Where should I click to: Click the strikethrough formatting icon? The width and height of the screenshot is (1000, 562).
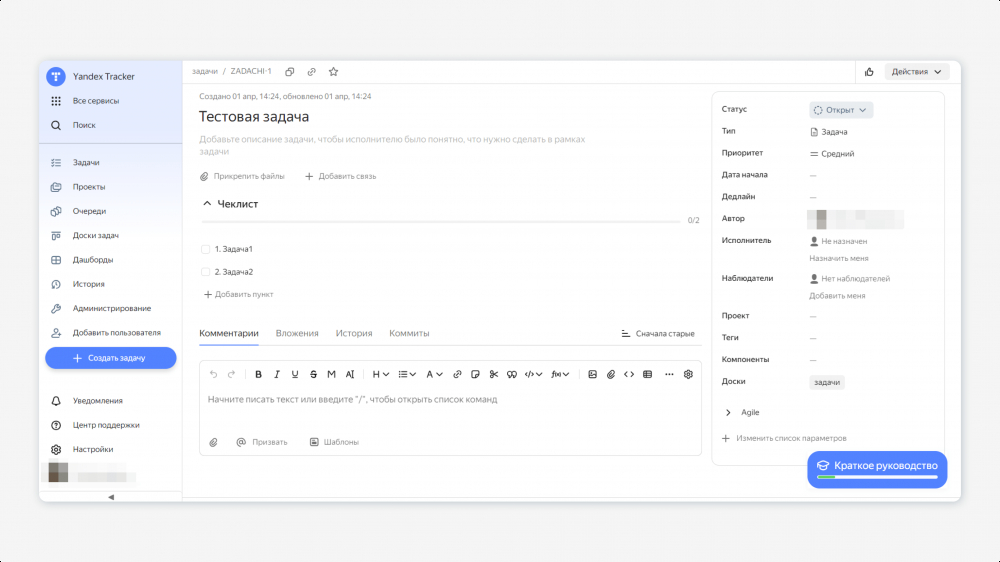[313, 374]
